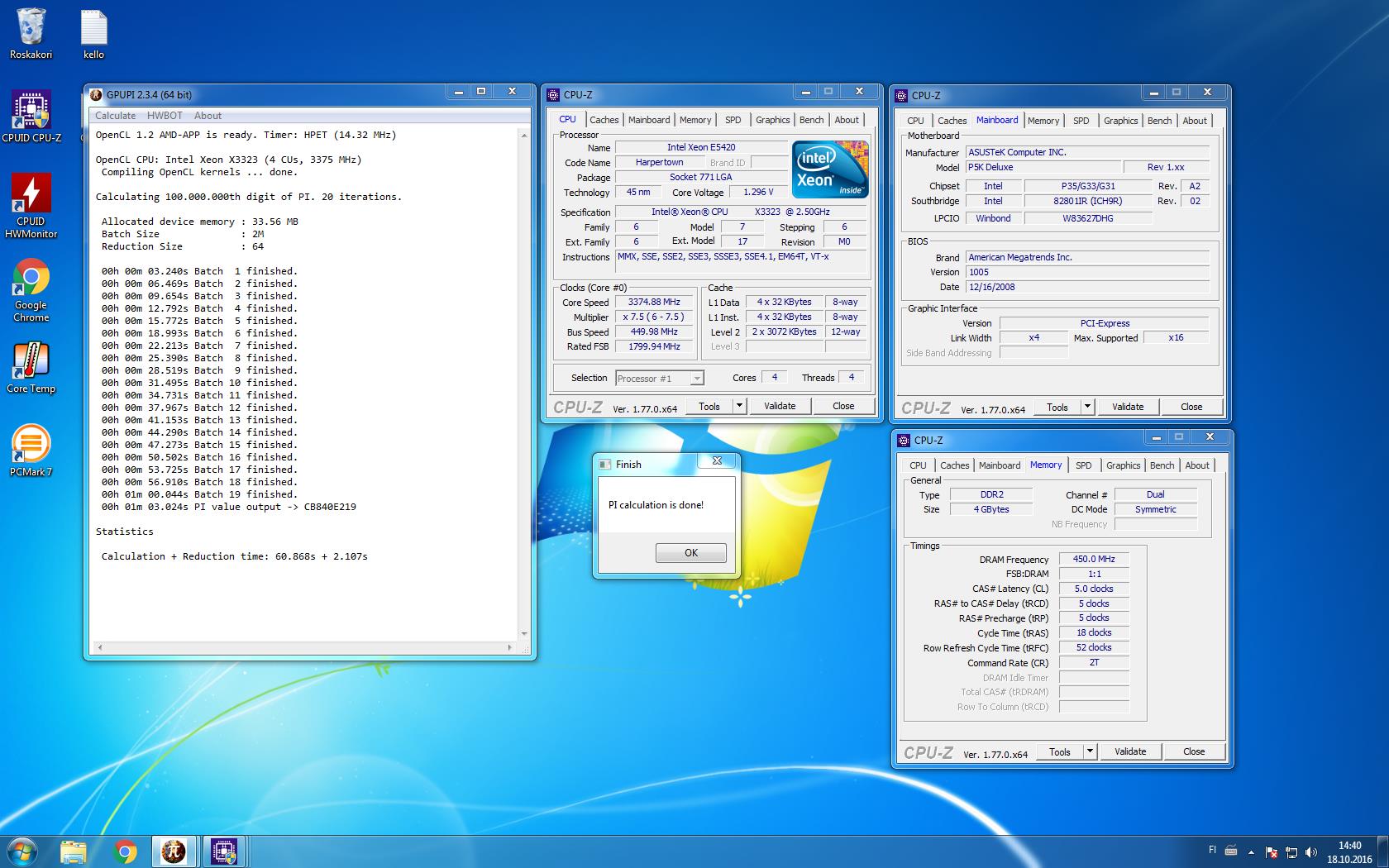Switch to Graphics tab in CPU window
Viewport: 1389px width, 868px height.
click(x=772, y=120)
